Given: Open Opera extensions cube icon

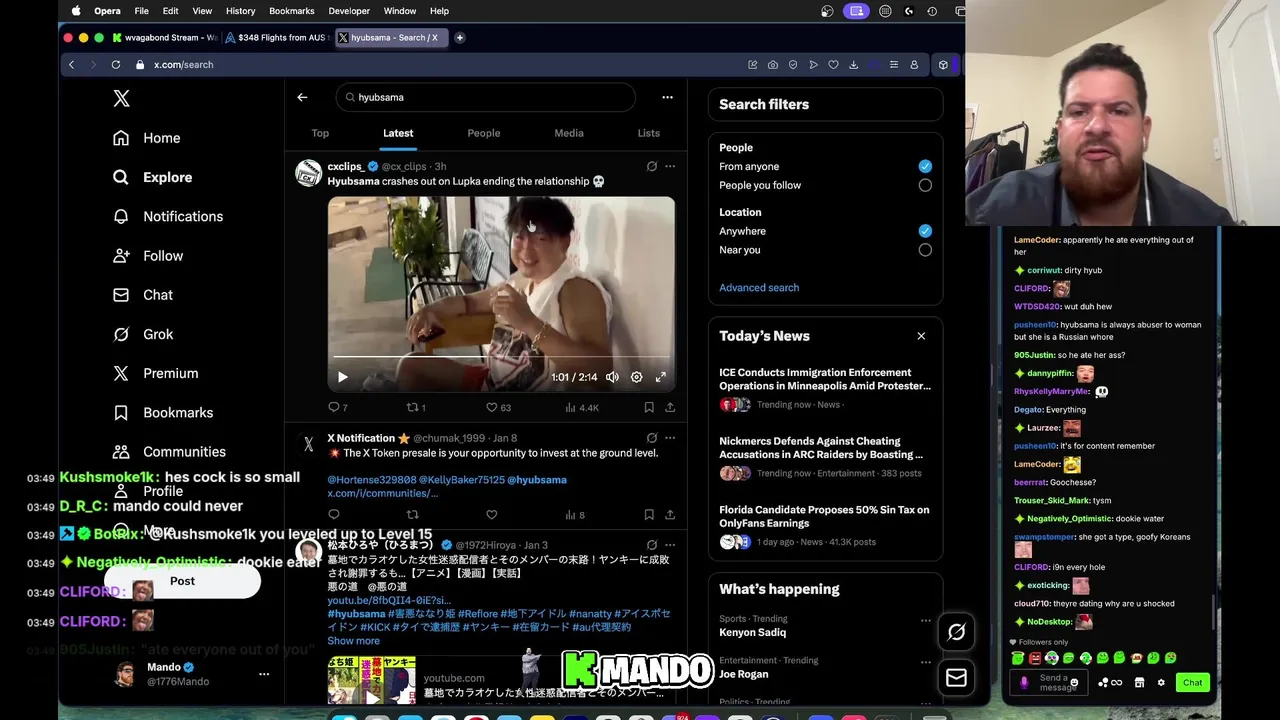Looking at the screenshot, I should click(x=943, y=64).
